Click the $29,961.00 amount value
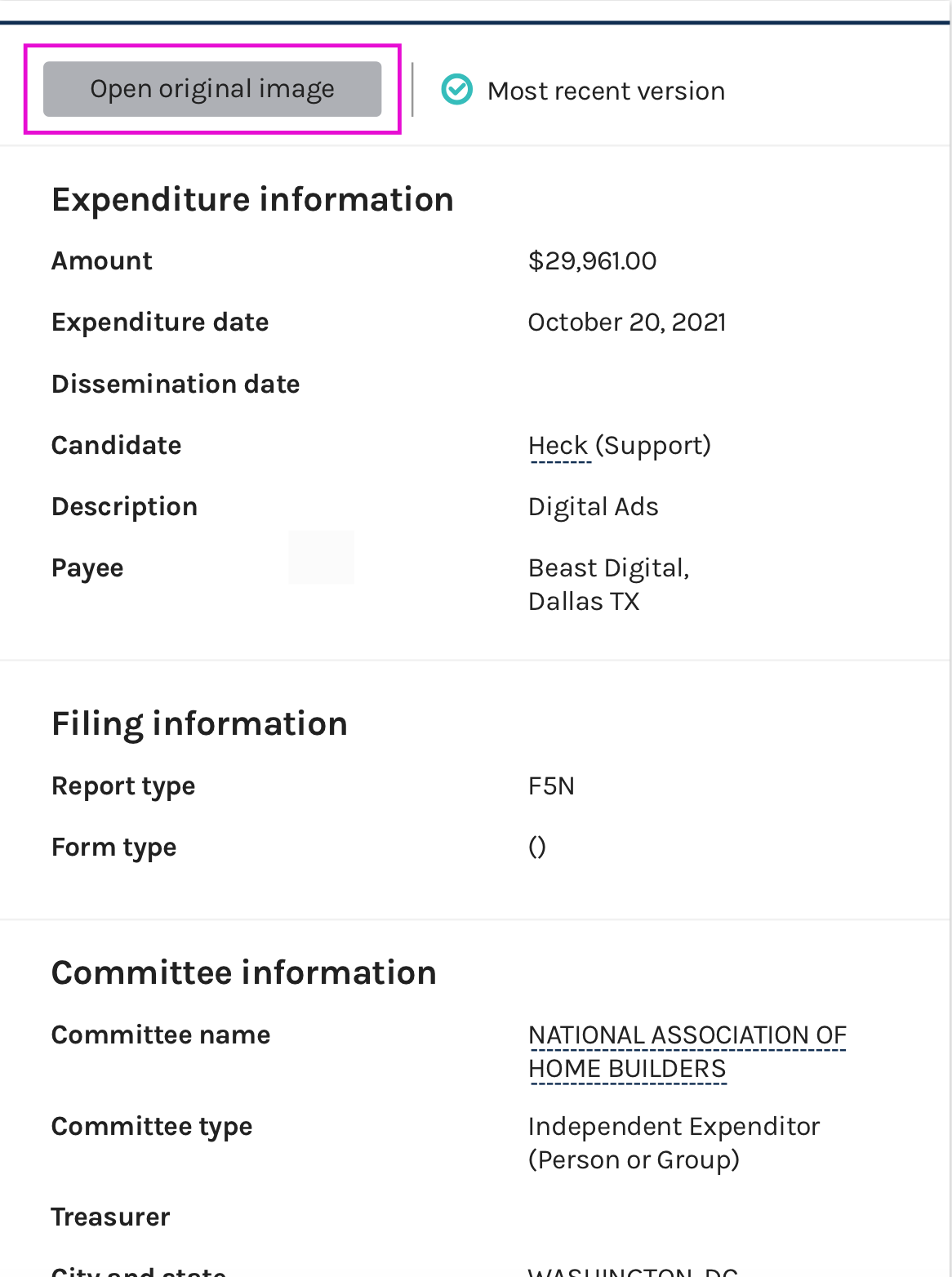Screen dimensions: 952x1277 pos(593,261)
